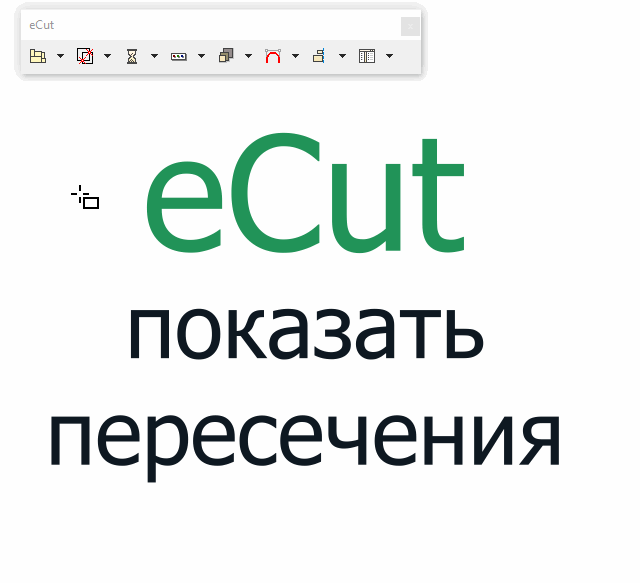The image size is (640, 583).
Task: Close the eCut toolbar window
Action: click(410, 27)
